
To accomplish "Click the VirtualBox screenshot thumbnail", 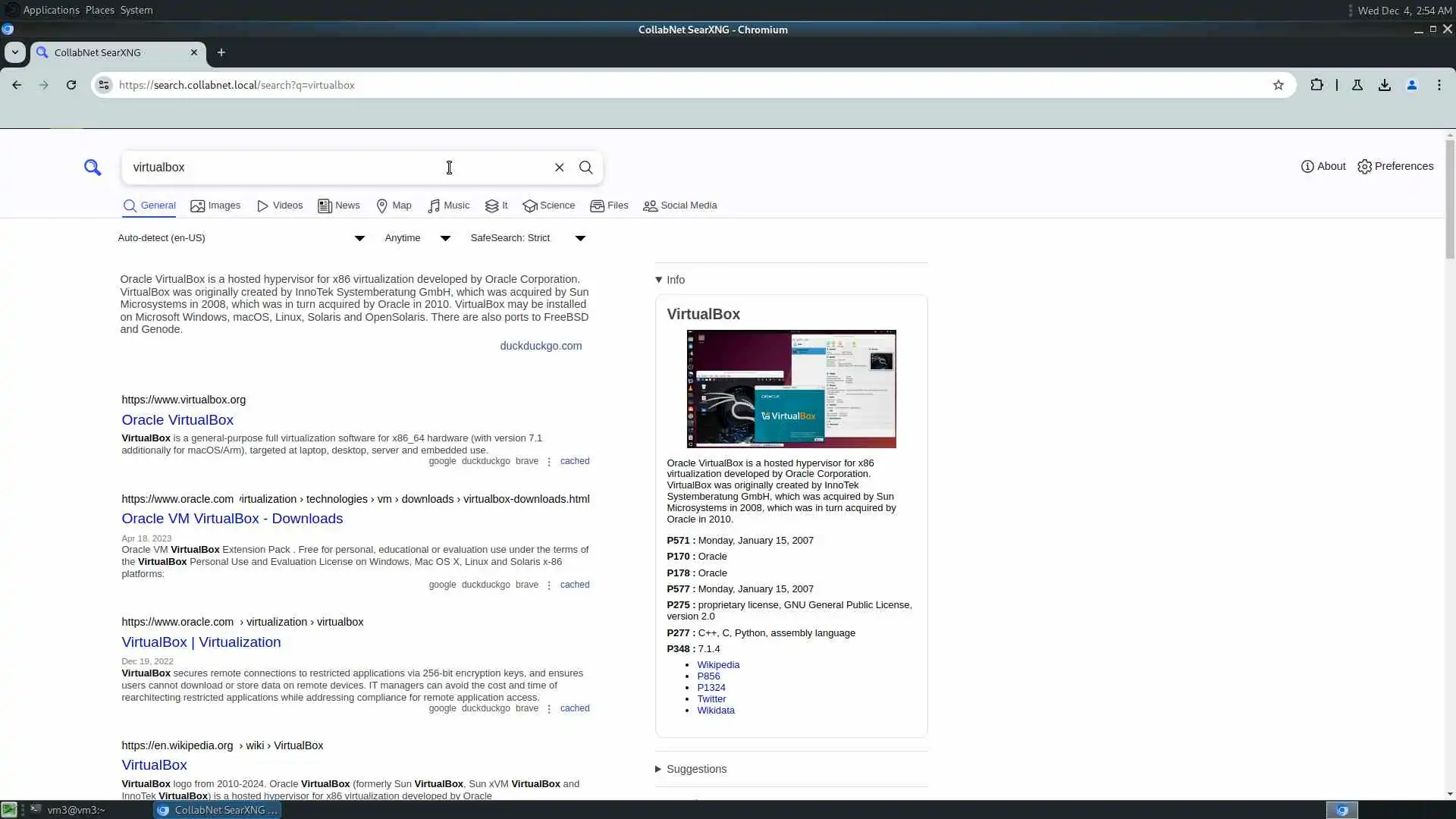I will 791,388.
